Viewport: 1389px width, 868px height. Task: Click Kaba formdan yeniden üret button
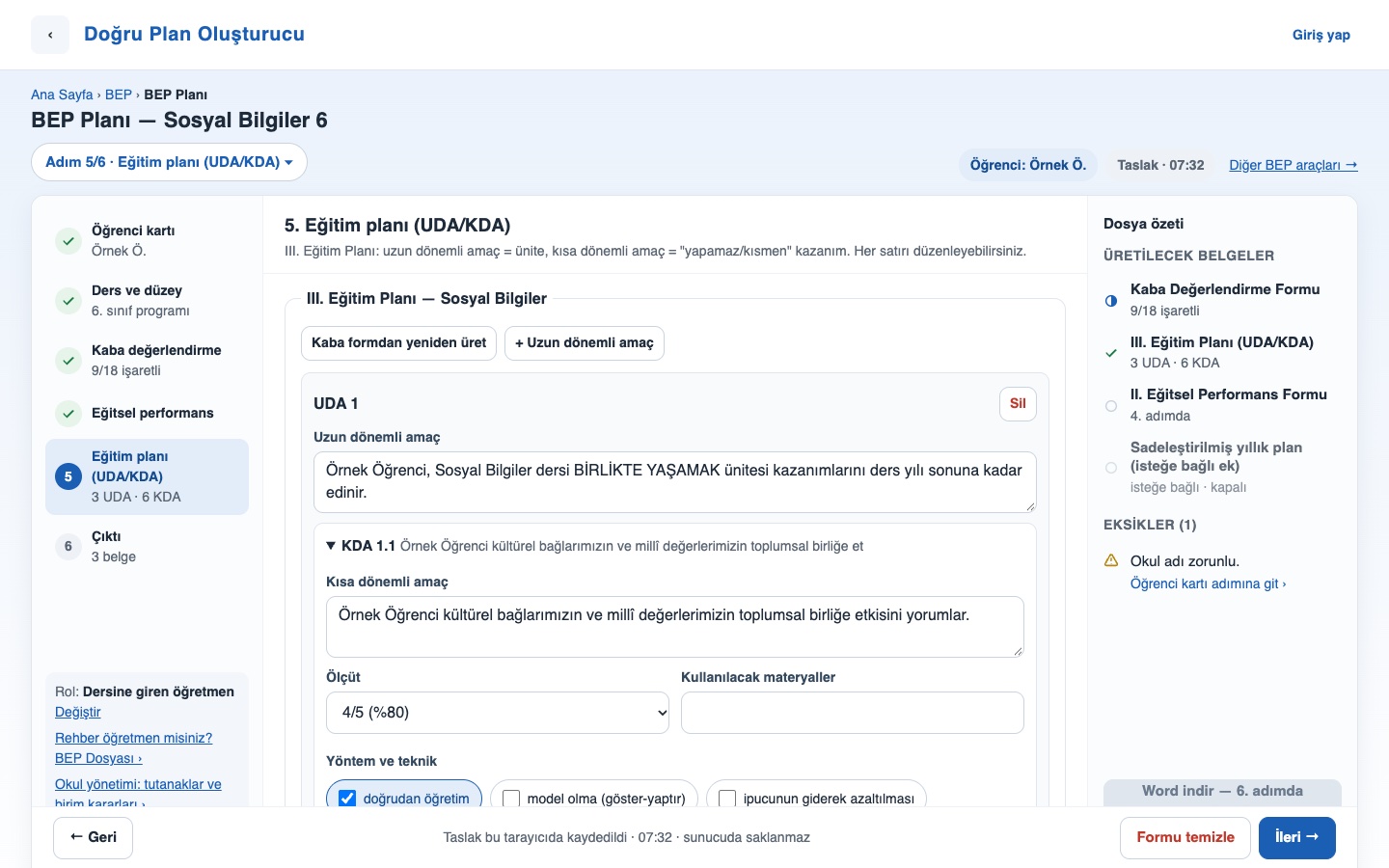(399, 343)
